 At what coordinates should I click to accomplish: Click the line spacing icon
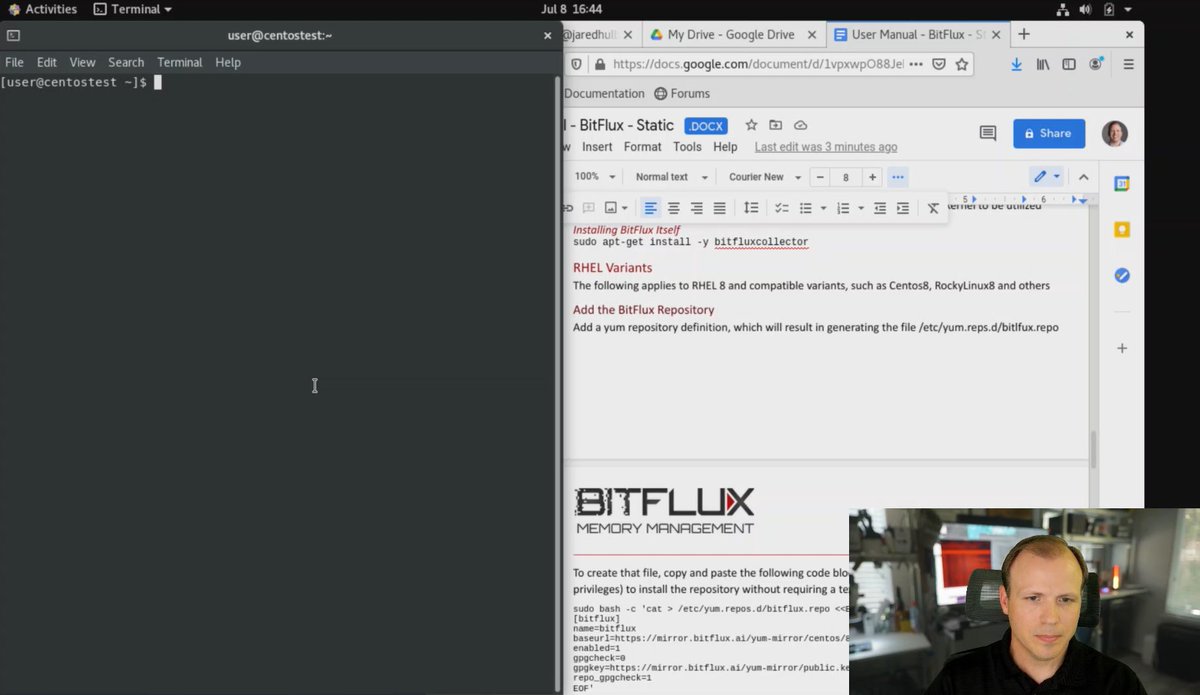751,207
